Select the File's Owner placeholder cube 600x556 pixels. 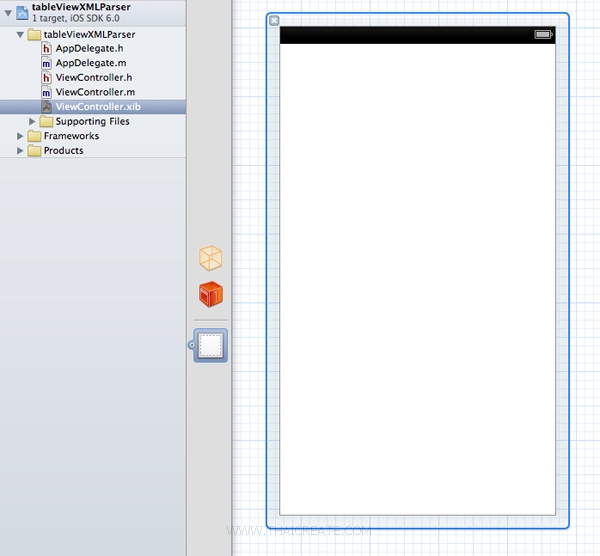tap(210, 258)
